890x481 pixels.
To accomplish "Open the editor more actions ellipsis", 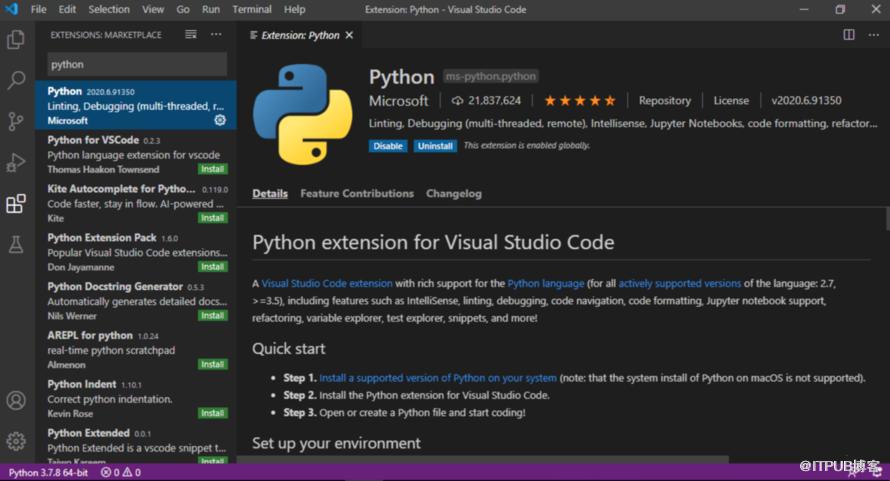I will [874, 35].
